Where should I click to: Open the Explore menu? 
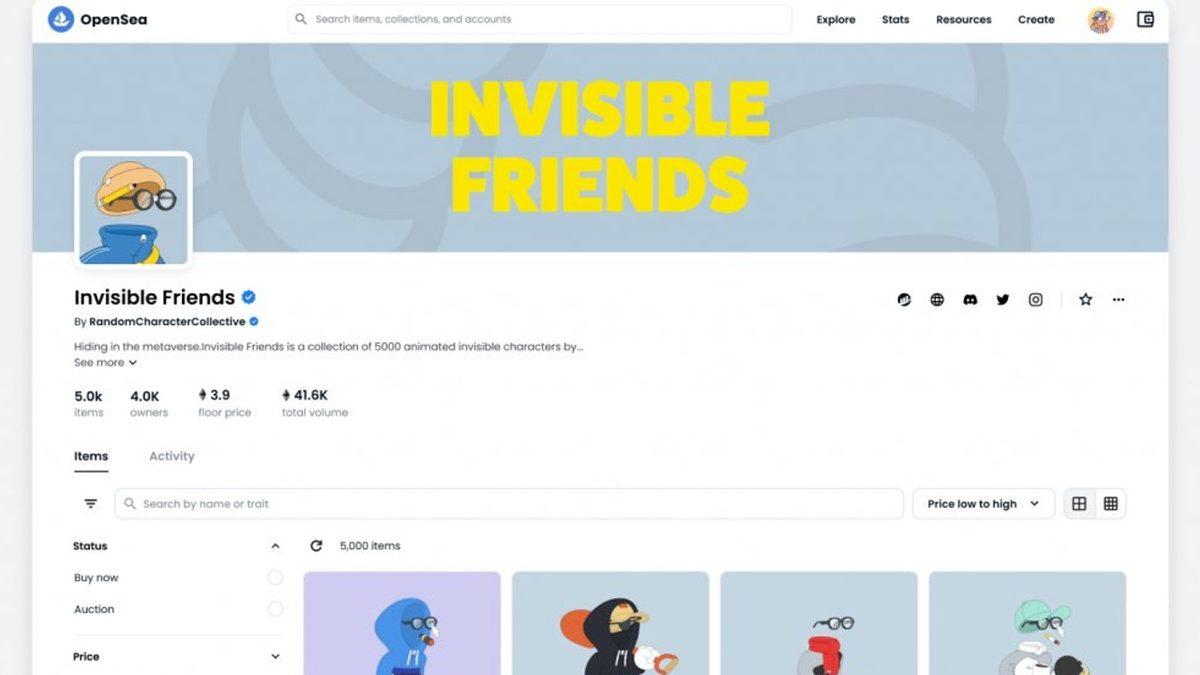point(836,19)
